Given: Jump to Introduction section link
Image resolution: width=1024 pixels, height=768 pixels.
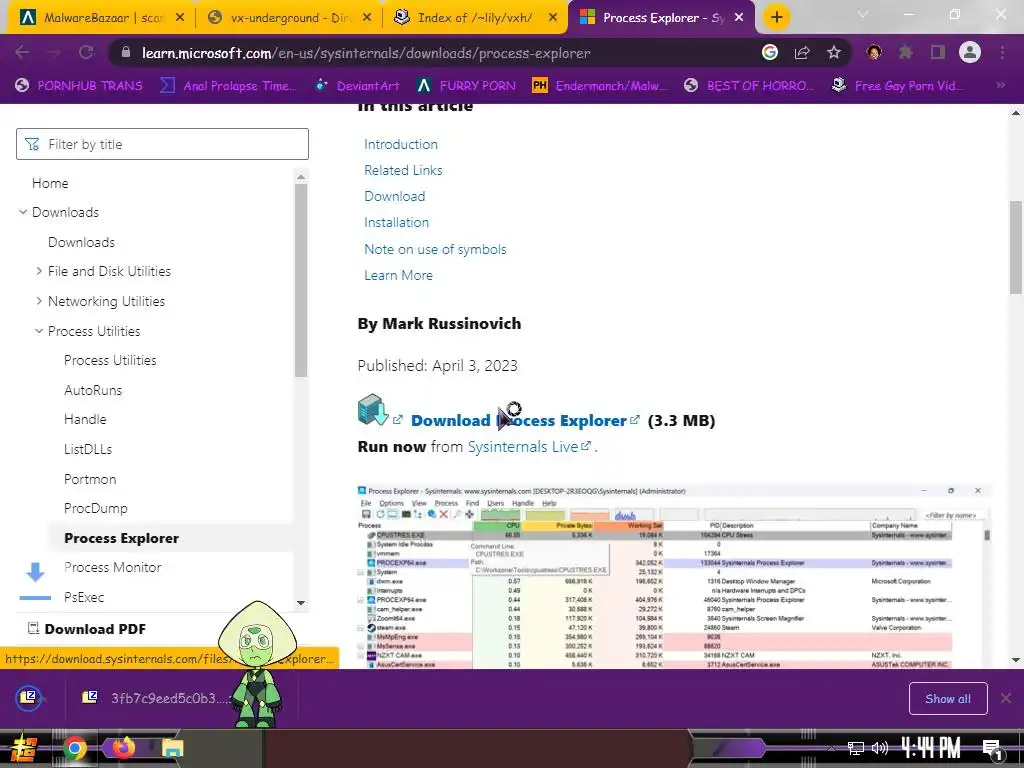Looking at the screenshot, I should [401, 144].
